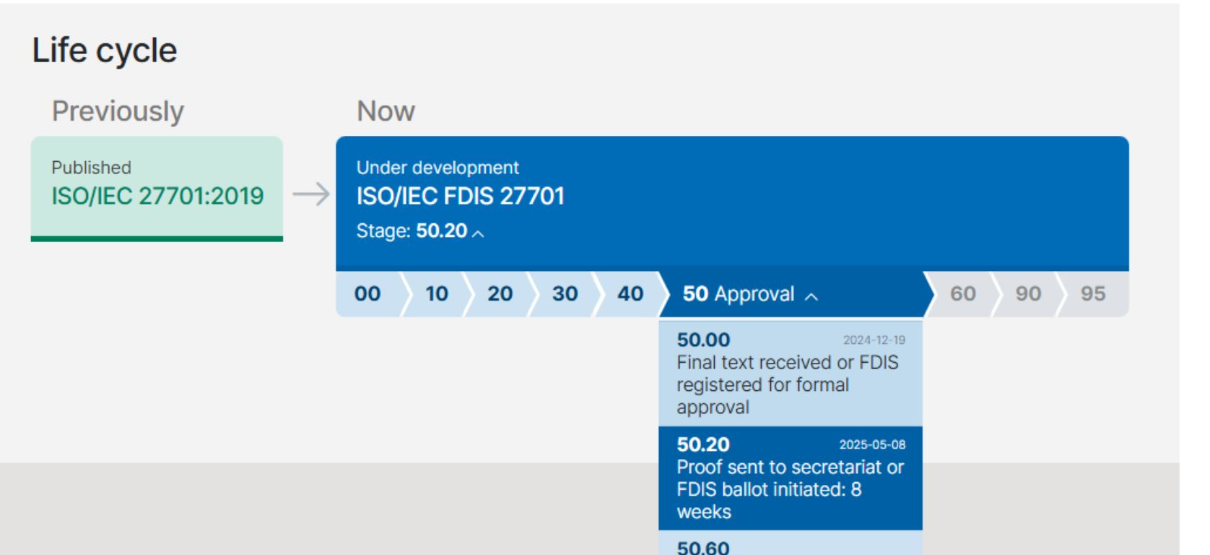
Task: Select stage 95 in life cycle
Action: tap(1093, 294)
